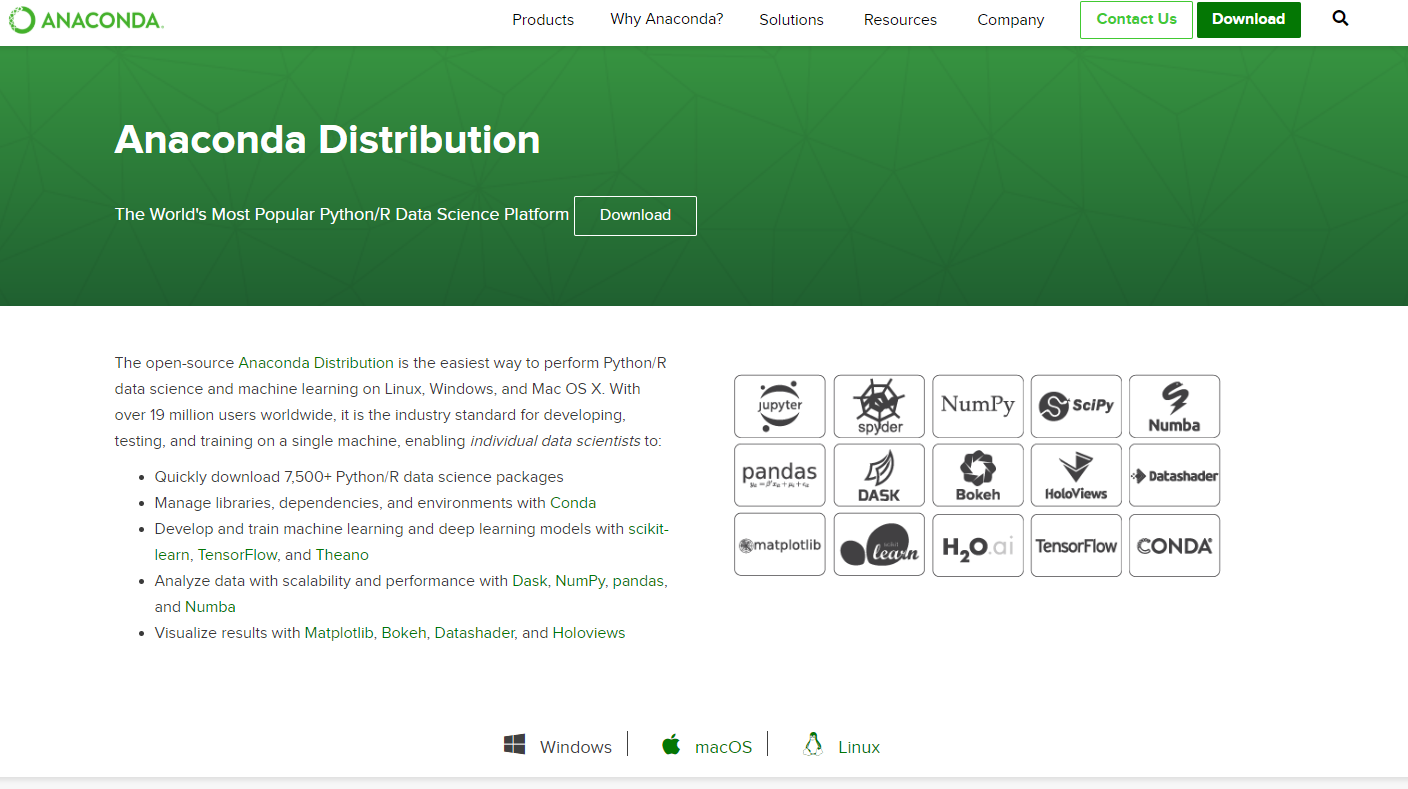
Task: Click the TensorFlow logo tile
Action: (x=1076, y=545)
